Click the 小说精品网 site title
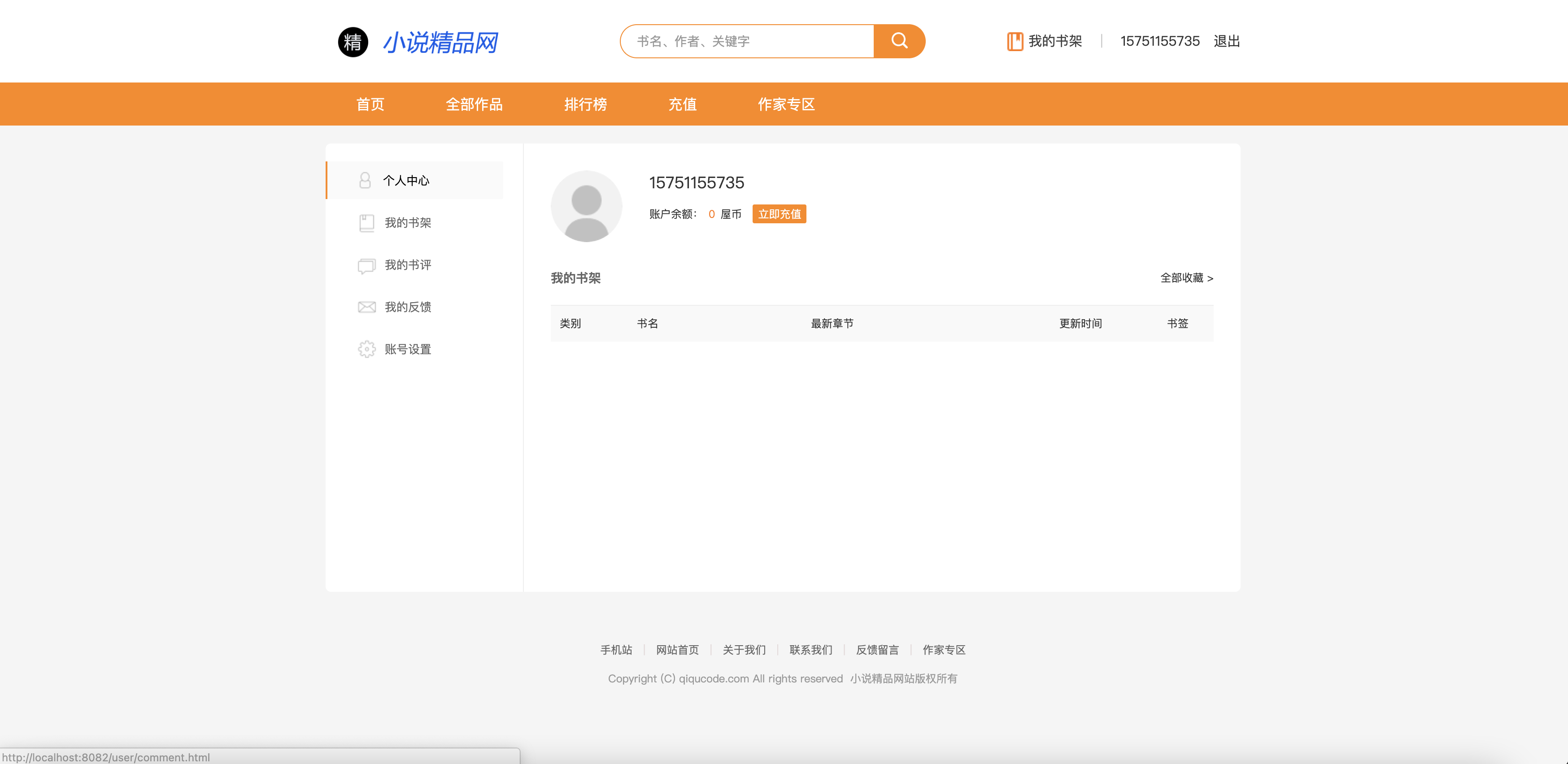1568x764 pixels. point(440,43)
